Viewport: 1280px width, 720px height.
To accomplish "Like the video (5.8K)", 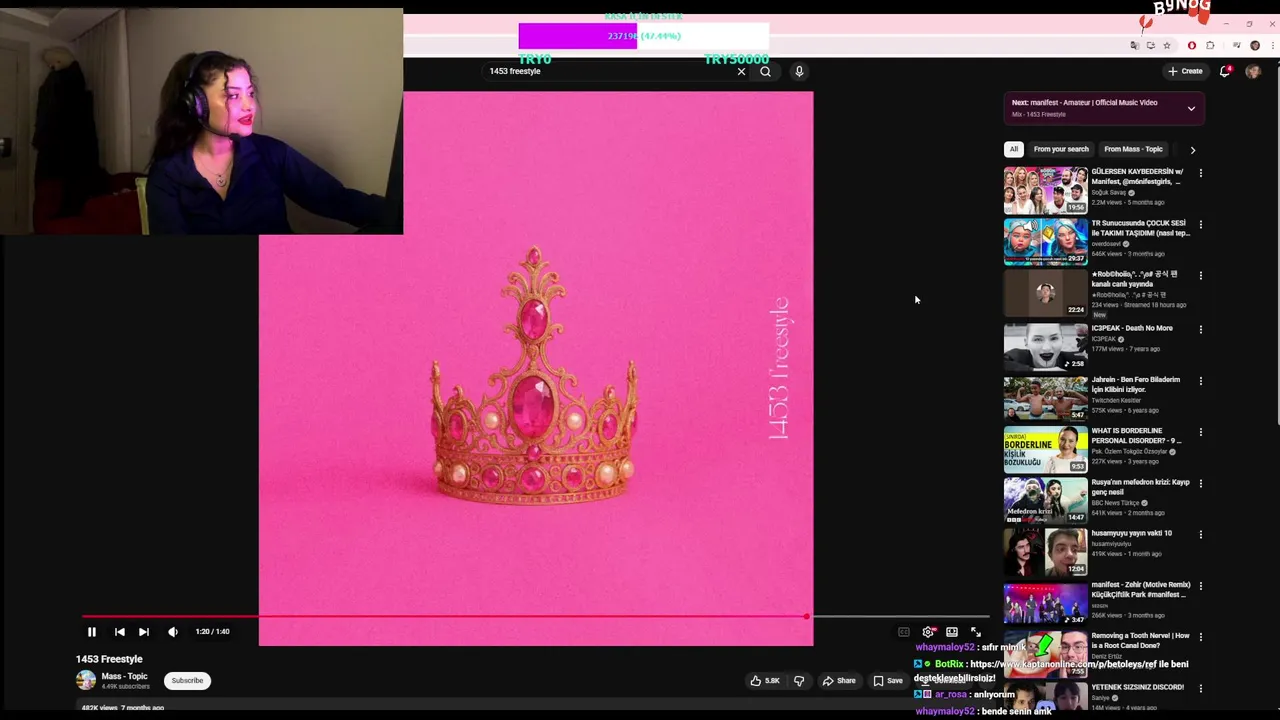I will pos(765,681).
